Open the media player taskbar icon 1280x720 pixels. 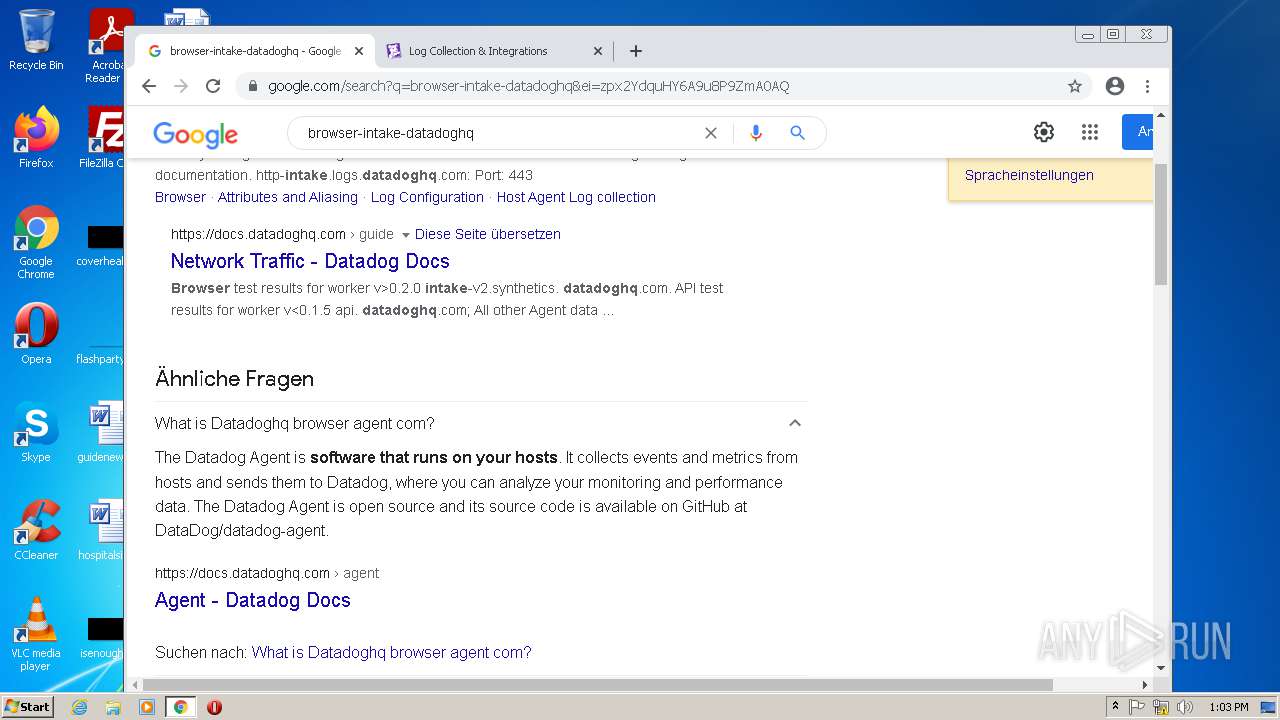(x=147, y=707)
